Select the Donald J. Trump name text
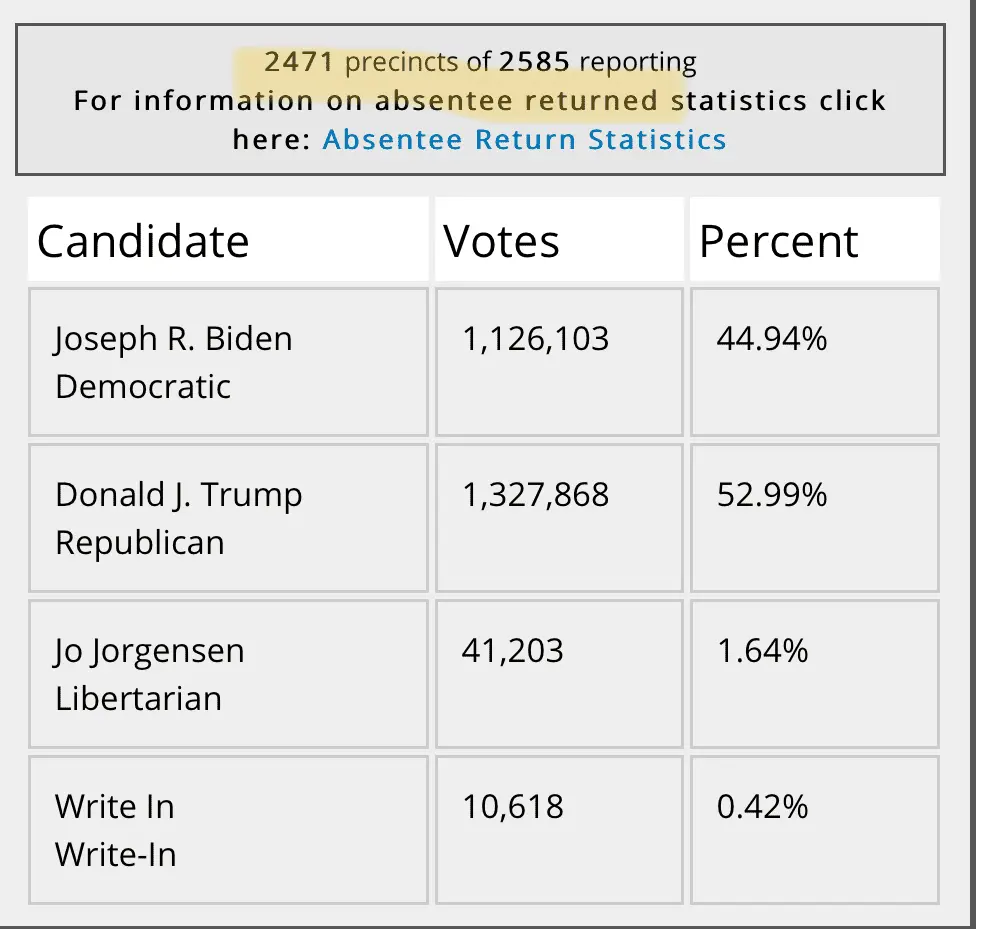 [178, 495]
